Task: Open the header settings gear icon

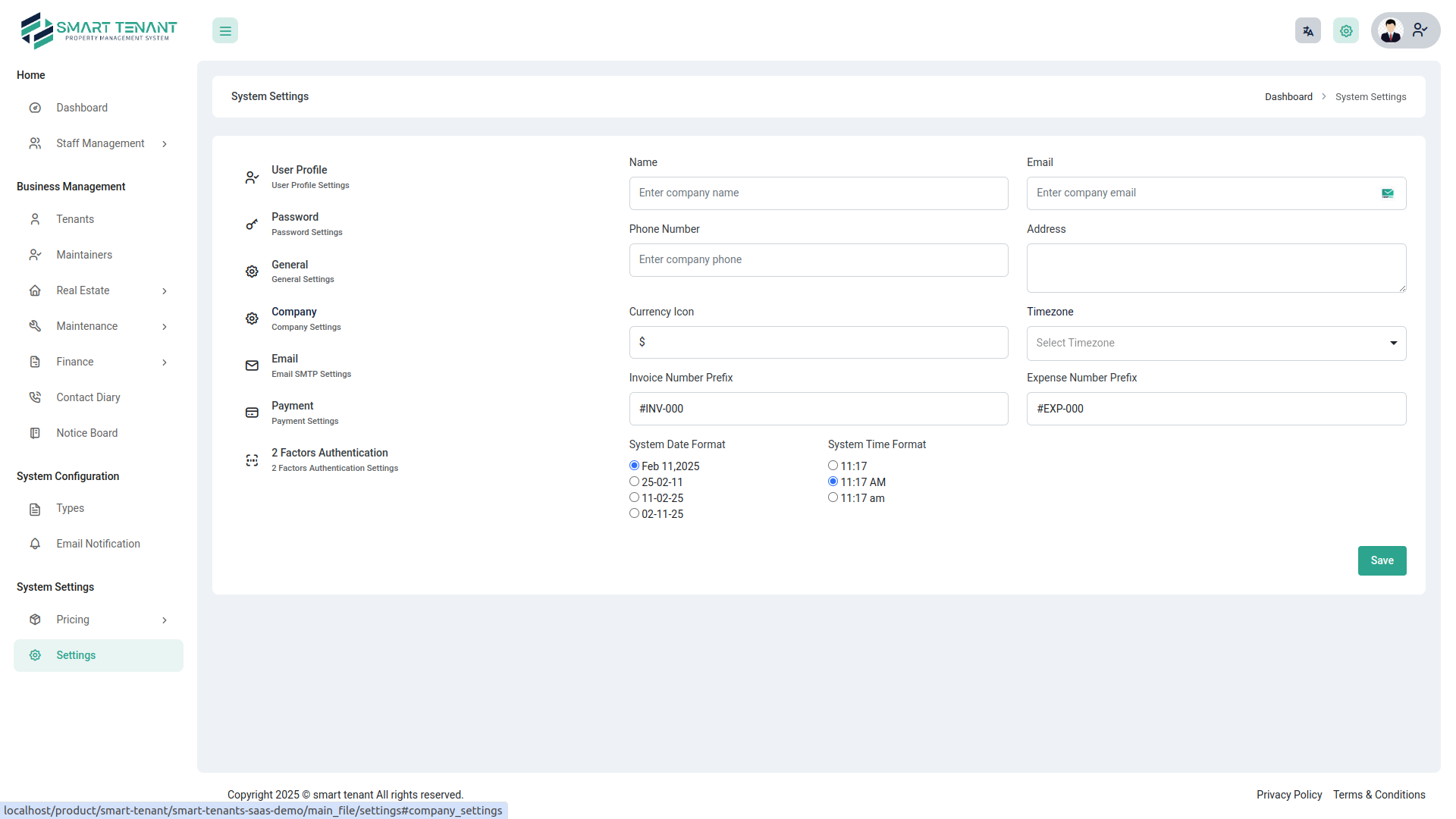Action: pyautogui.click(x=1345, y=30)
